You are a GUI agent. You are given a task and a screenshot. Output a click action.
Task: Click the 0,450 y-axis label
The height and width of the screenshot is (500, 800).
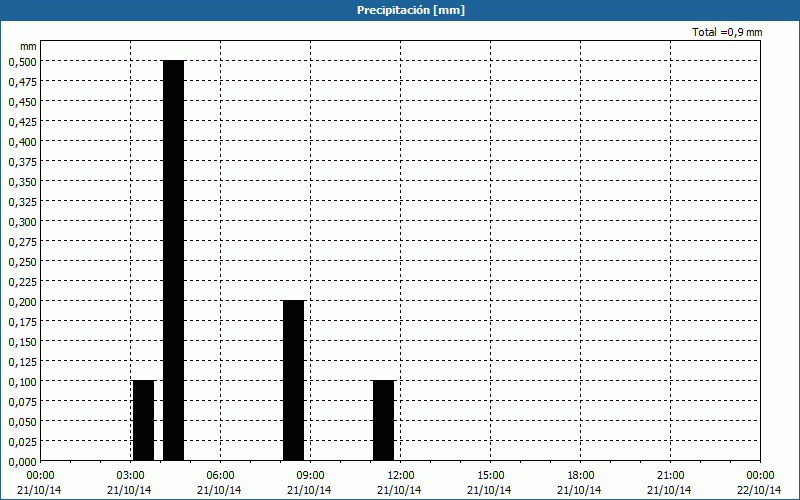pos(22,102)
